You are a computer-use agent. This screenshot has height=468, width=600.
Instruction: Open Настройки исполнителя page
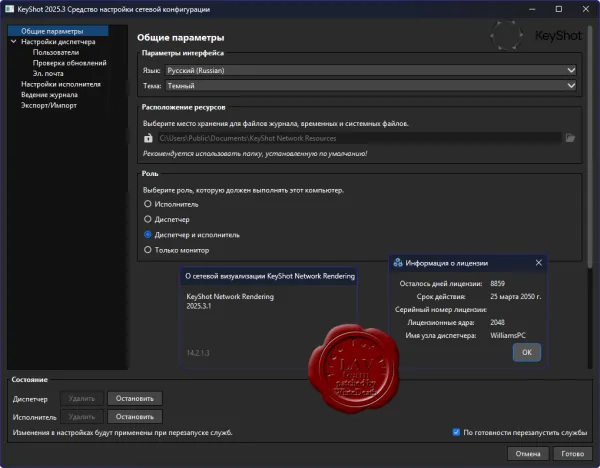61,84
